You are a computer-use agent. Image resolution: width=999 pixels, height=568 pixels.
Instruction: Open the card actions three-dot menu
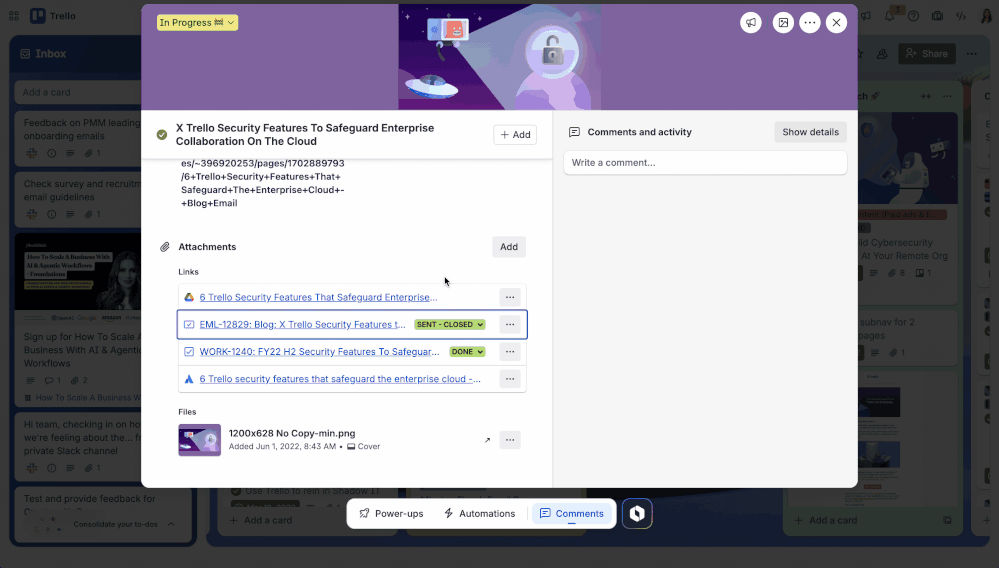click(810, 22)
